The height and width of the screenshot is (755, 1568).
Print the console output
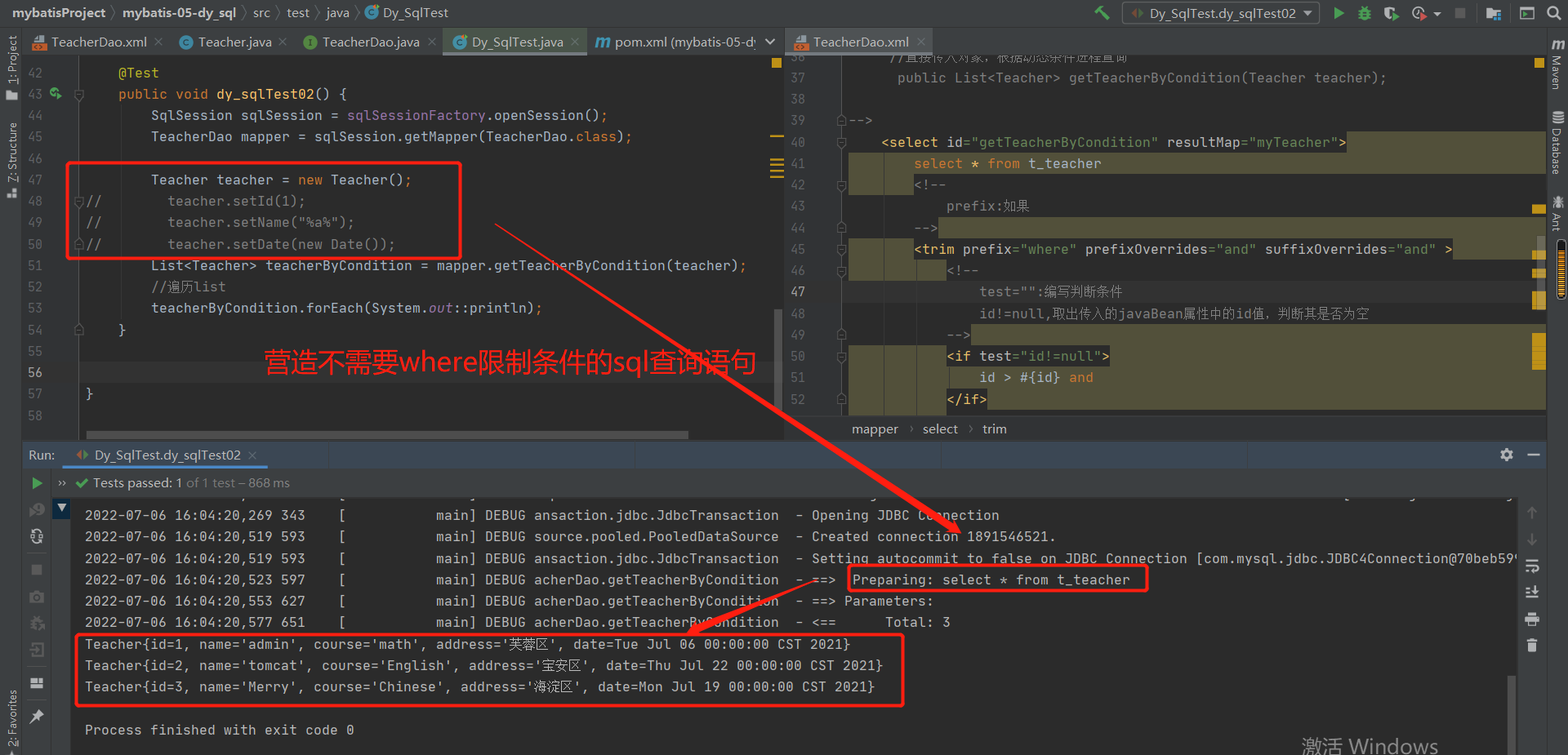pos(1532,619)
